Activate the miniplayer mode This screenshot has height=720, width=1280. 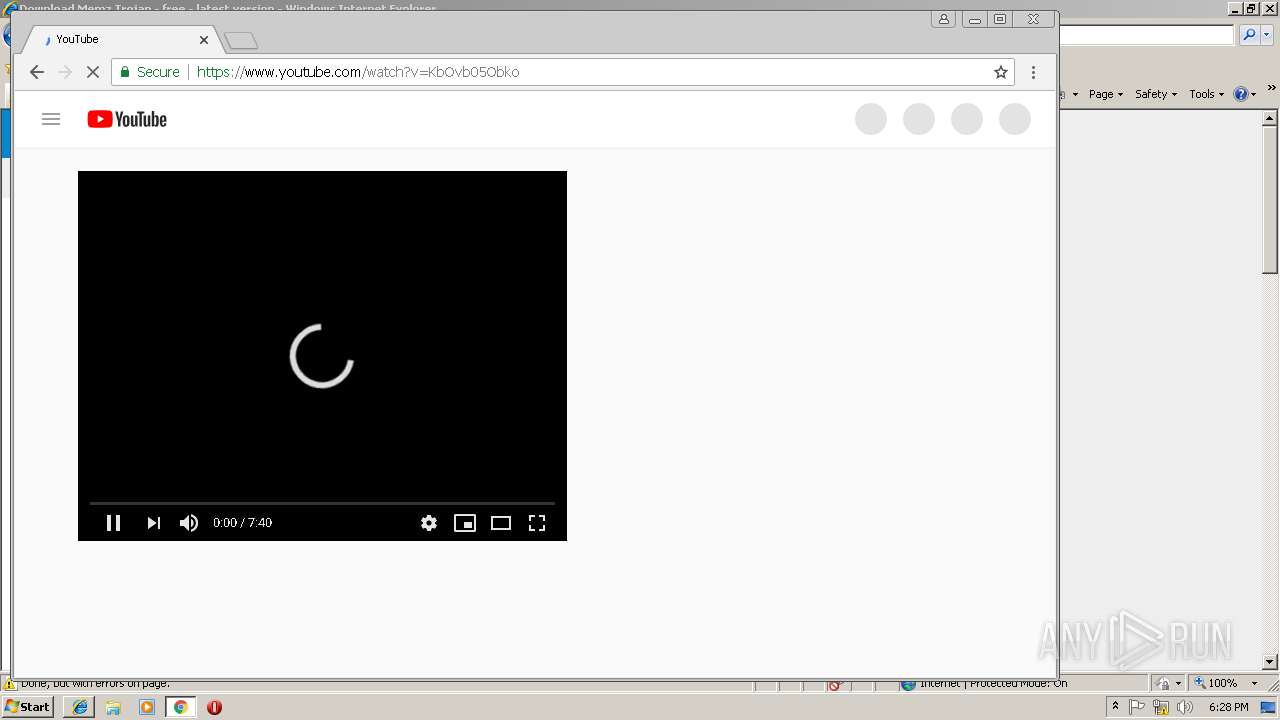[x=465, y=523]
